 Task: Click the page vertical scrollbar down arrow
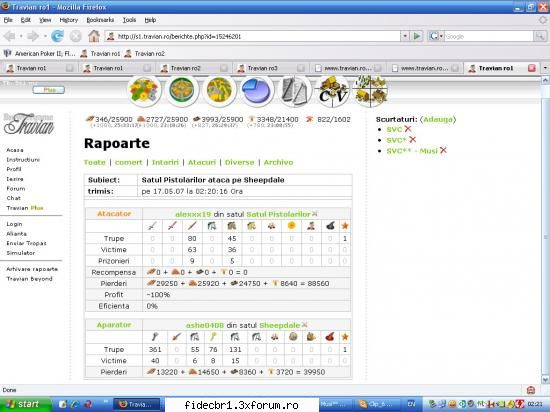coord(545,380)
